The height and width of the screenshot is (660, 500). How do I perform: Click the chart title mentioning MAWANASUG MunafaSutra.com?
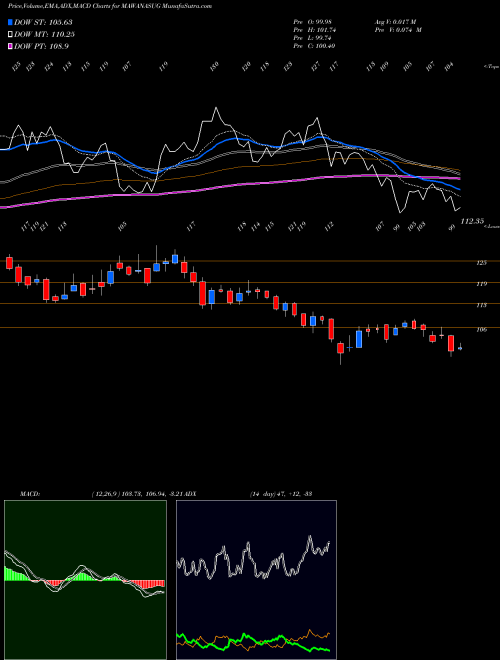pyautogui.click(x=110, y=6)
